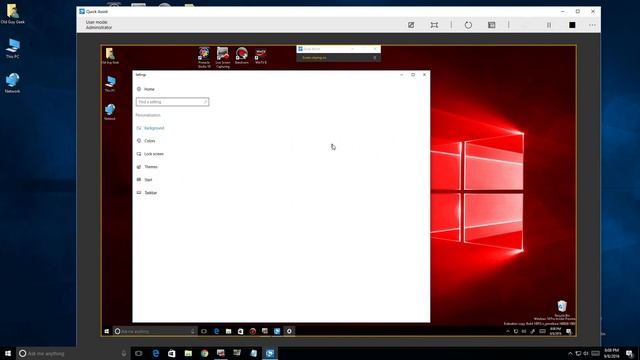Viewport: 640px width, 360px height.
Task: Click the Actual size icon in Quick Assist toolbar
Action: 434,25
